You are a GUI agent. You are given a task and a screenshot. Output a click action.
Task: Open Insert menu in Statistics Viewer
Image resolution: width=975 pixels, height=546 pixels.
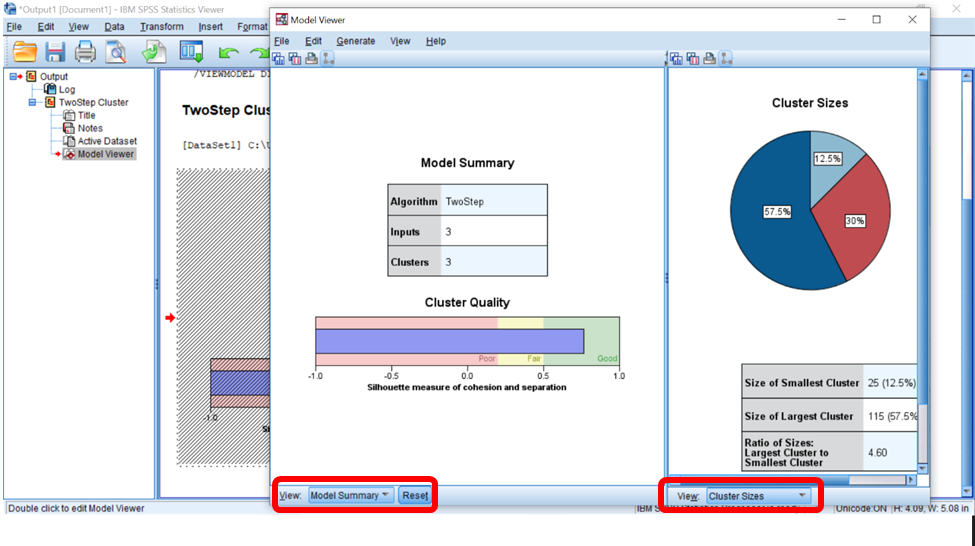click(210, 27)
